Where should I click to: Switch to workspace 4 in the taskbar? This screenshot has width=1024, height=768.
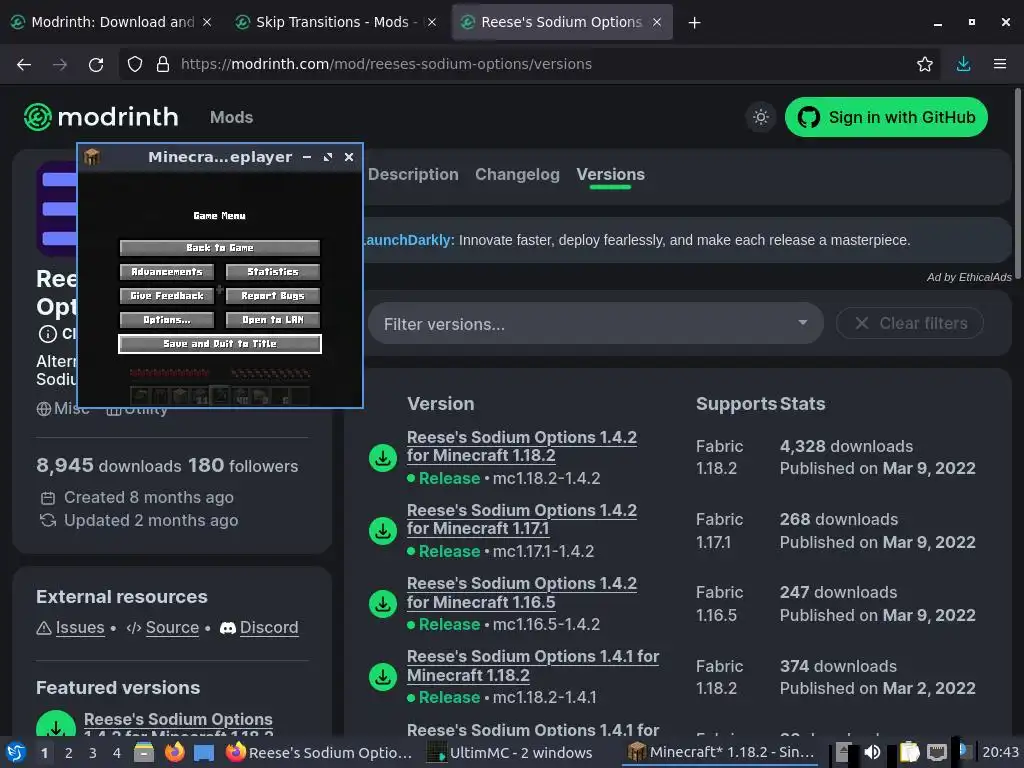(x=116, y=753)
